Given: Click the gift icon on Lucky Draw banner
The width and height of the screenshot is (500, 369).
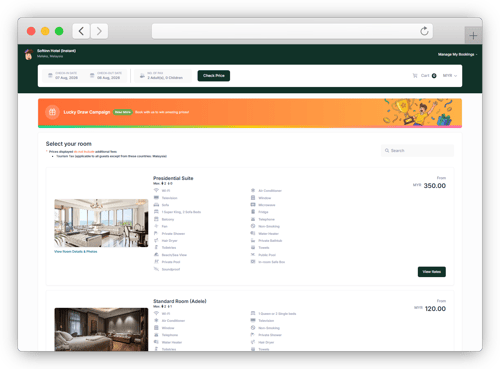Looking at the screenshot, I should (52, 112).
